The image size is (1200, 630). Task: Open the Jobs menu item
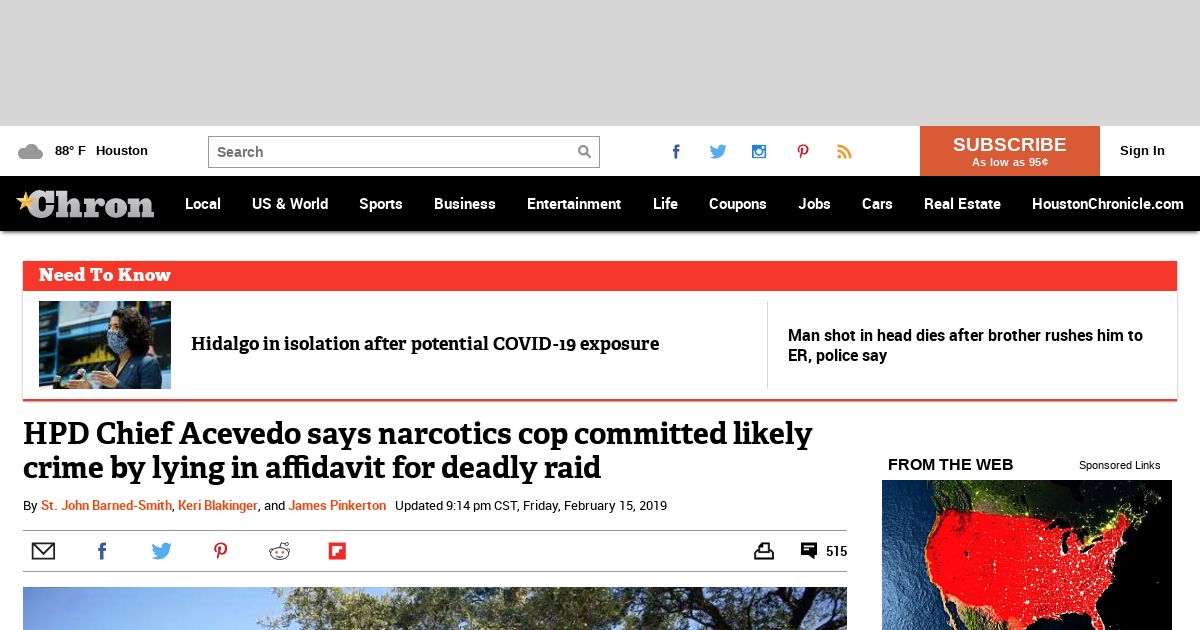point(814,204)
